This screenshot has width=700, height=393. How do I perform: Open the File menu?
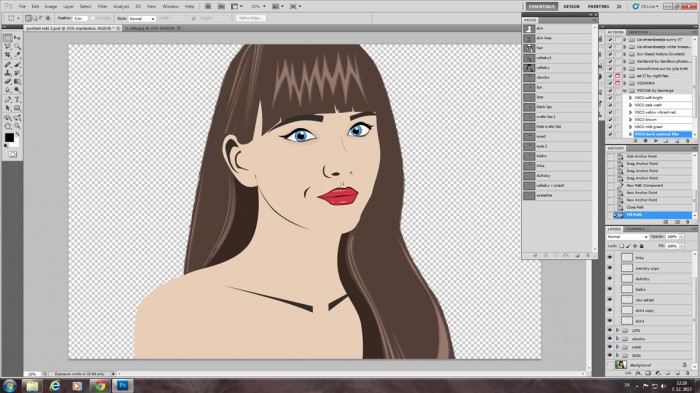[22, 7]
